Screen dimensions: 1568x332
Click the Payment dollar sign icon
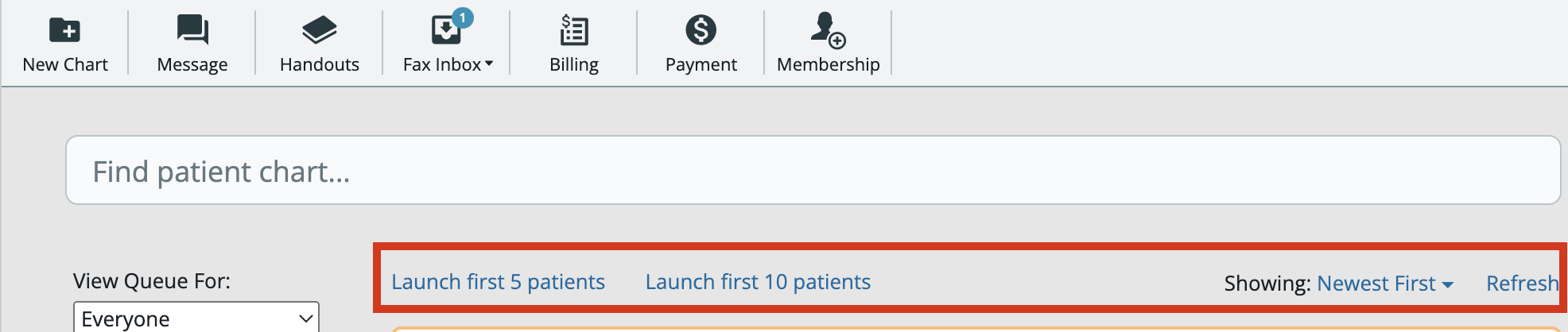701,30
